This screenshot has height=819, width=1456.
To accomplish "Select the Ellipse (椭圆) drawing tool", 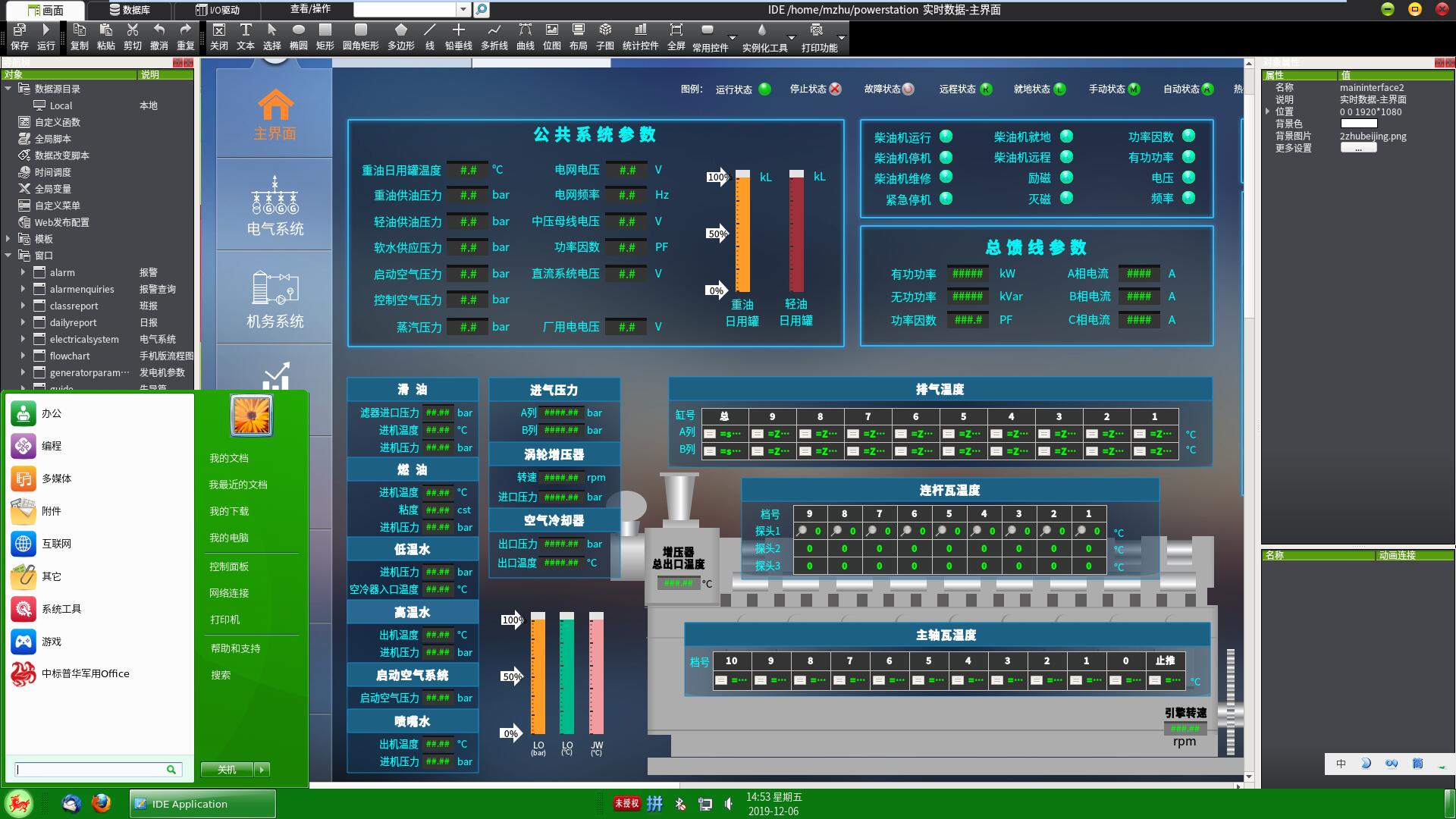I will (299, 30).
